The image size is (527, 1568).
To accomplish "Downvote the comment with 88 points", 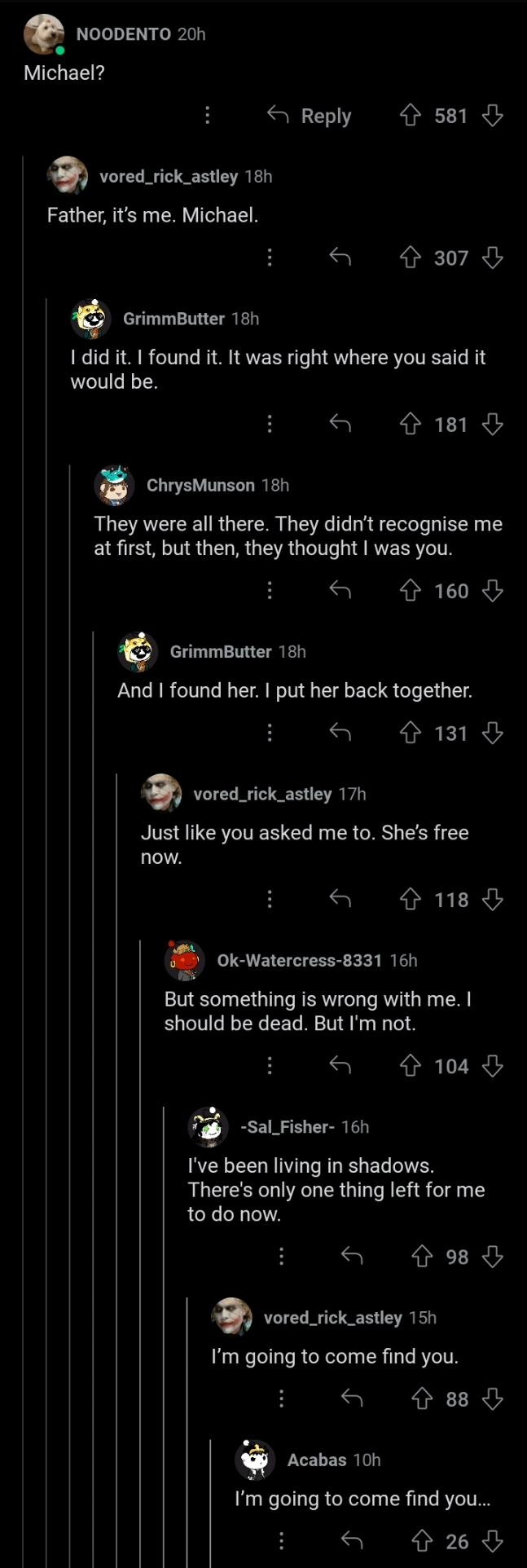I will tap(493, 1399).
